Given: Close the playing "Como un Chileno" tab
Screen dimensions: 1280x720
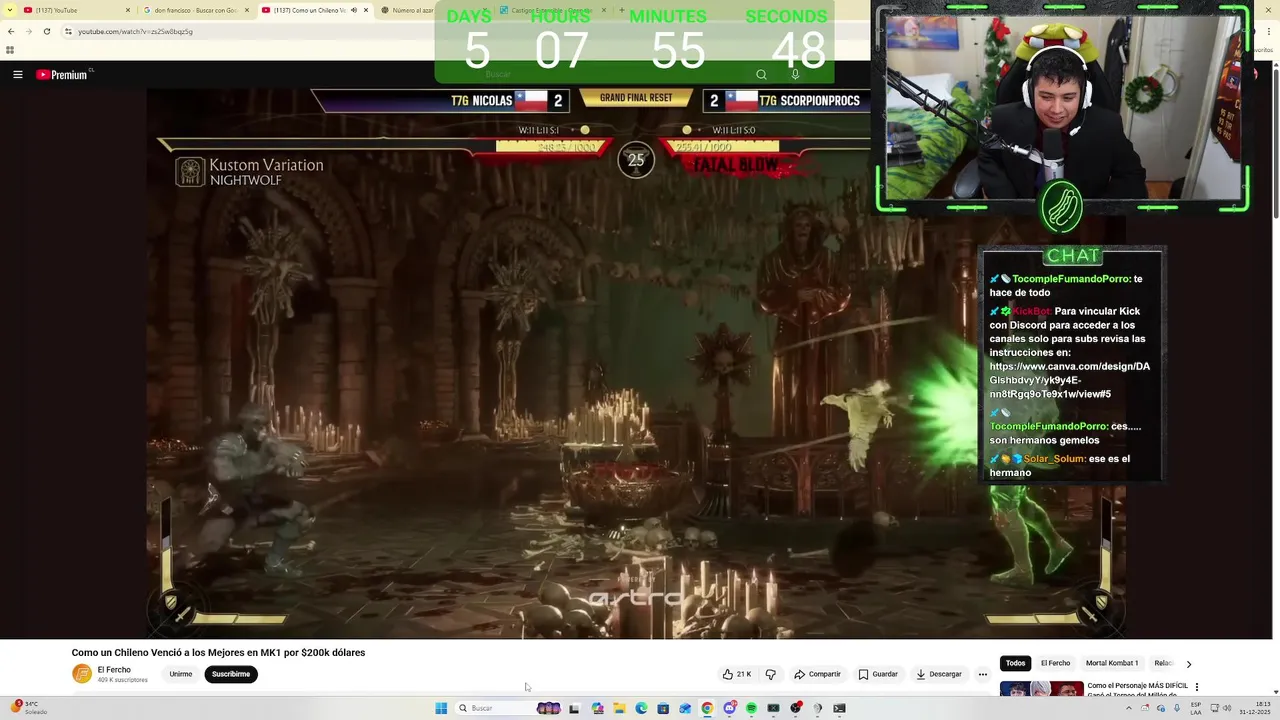Looking at the screenshot, I should 366,10.
